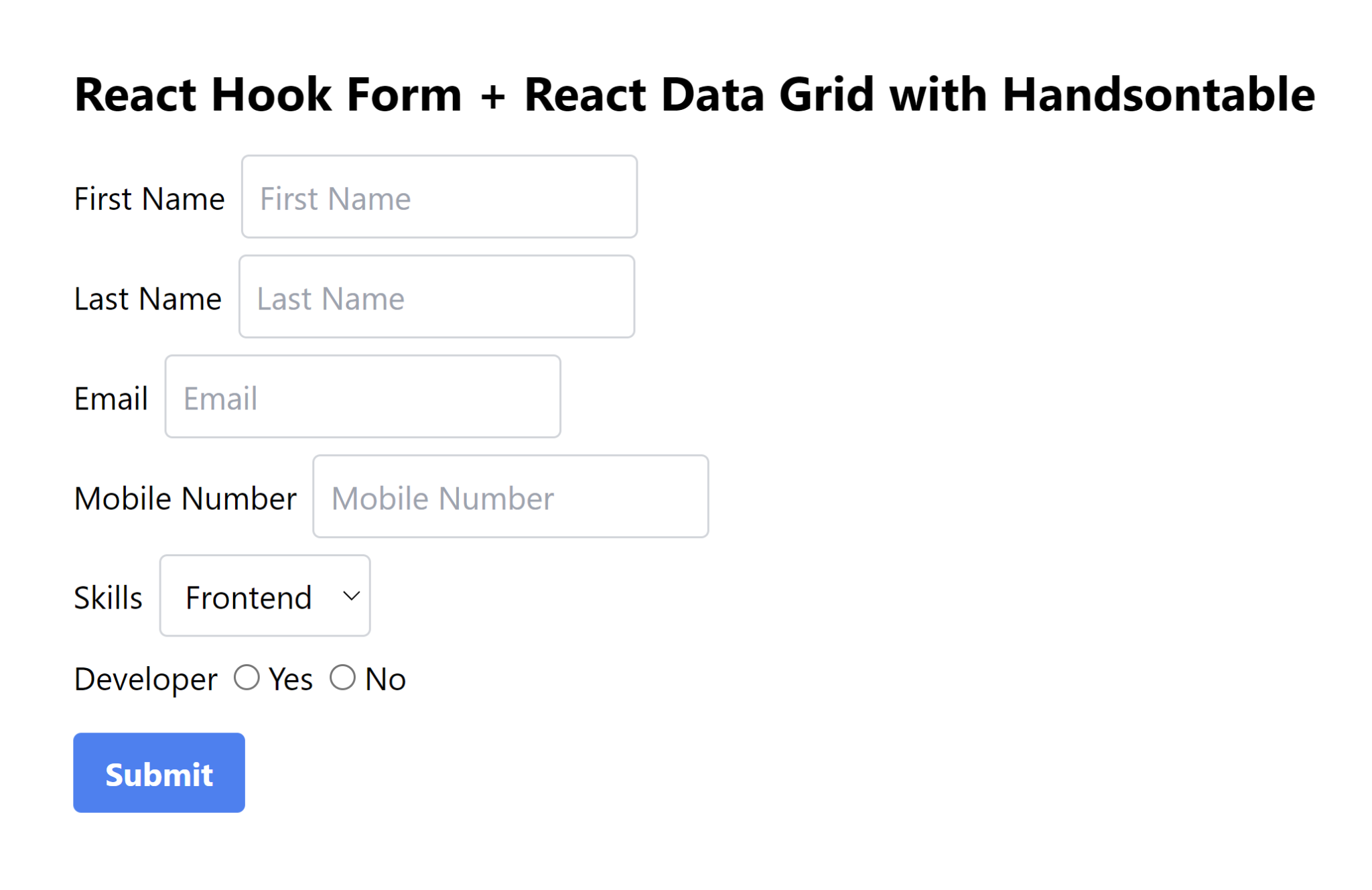Viewport: 1372px width, 890px height.
Task: Click the Mobile Number label
Action: (x=185, y=498)
